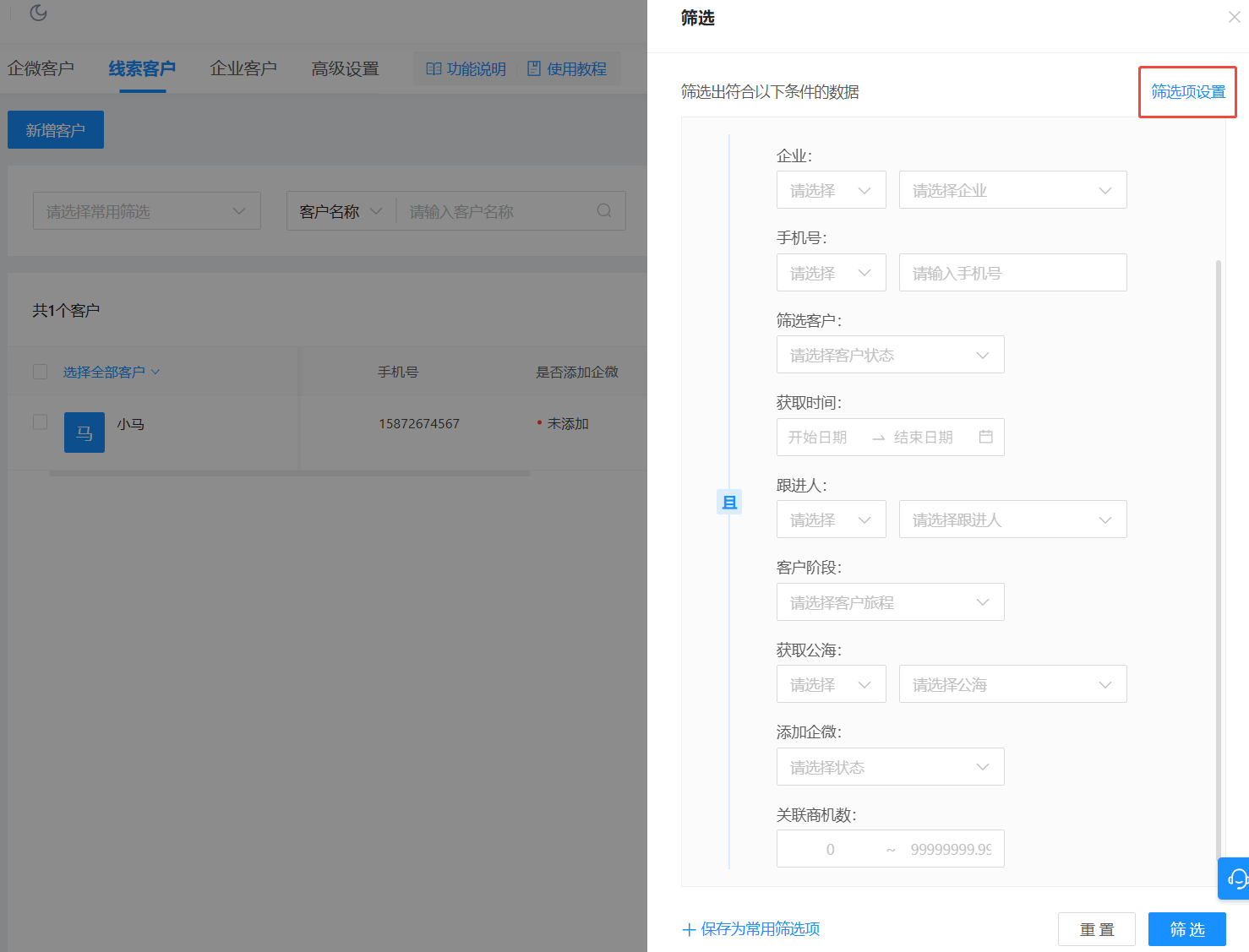The width and height of the screenshot is (1249, 952).
Task: Click the 且 logic condition badge
Action: tap(728, 503)
